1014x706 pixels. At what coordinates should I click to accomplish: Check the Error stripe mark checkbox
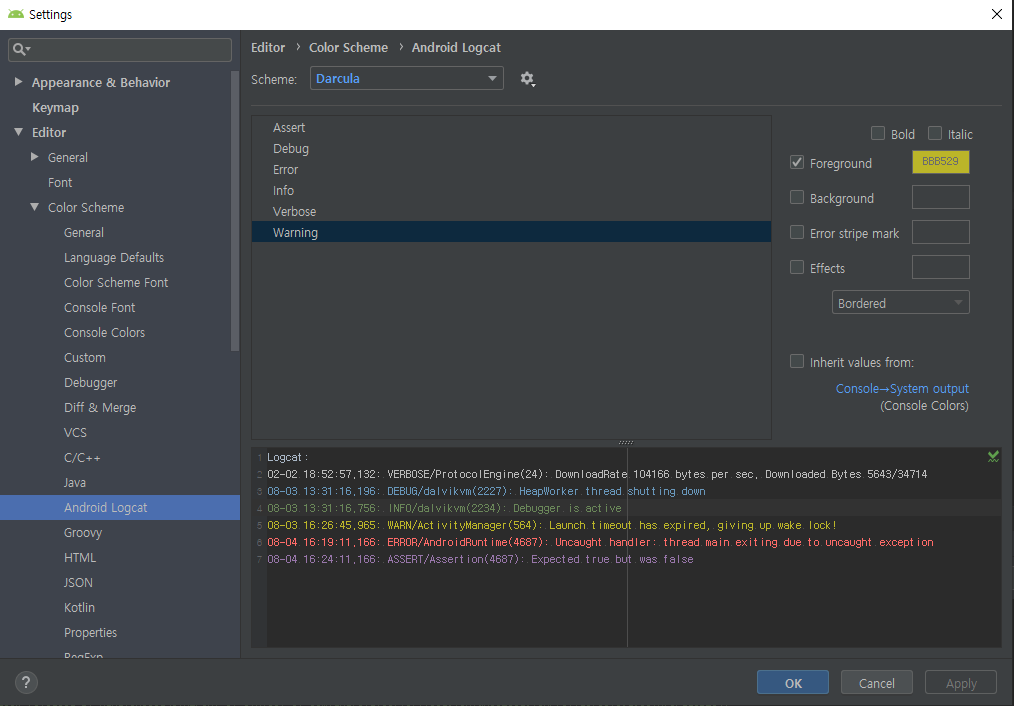pos(797,232)
